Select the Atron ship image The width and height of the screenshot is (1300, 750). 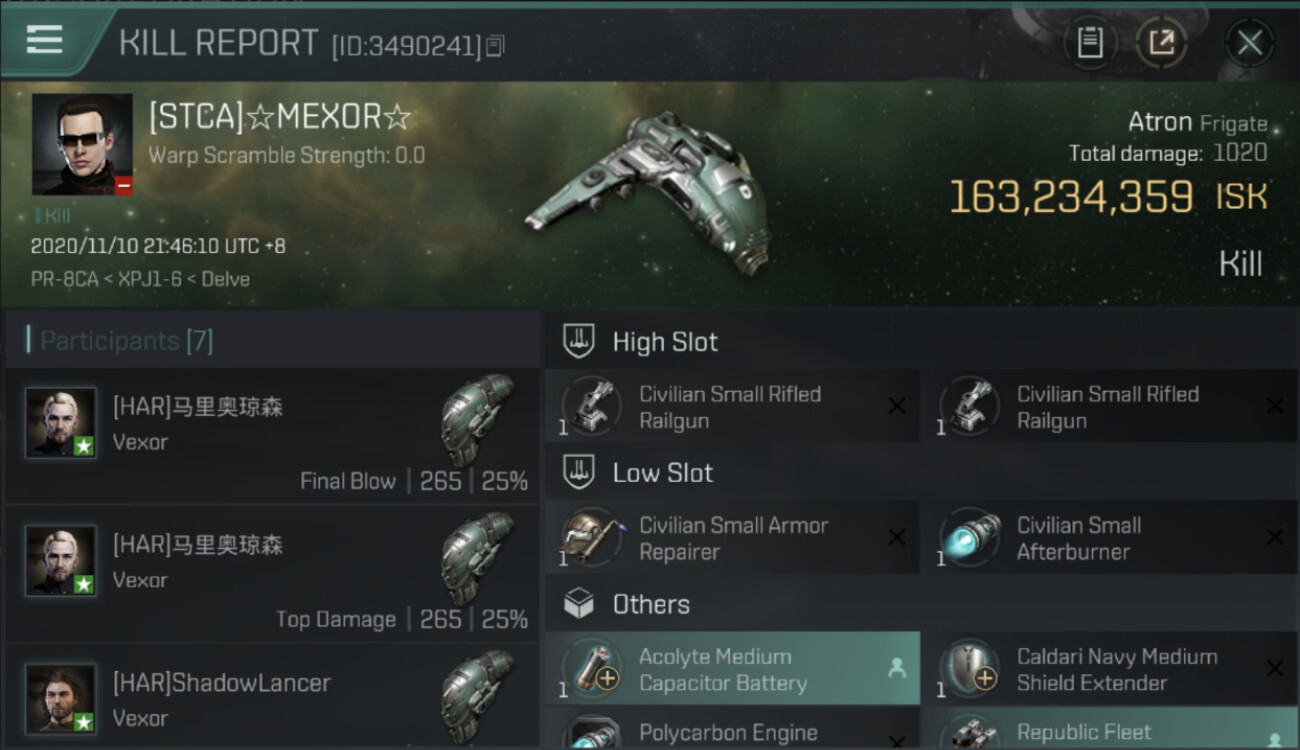tap(648, 192)
